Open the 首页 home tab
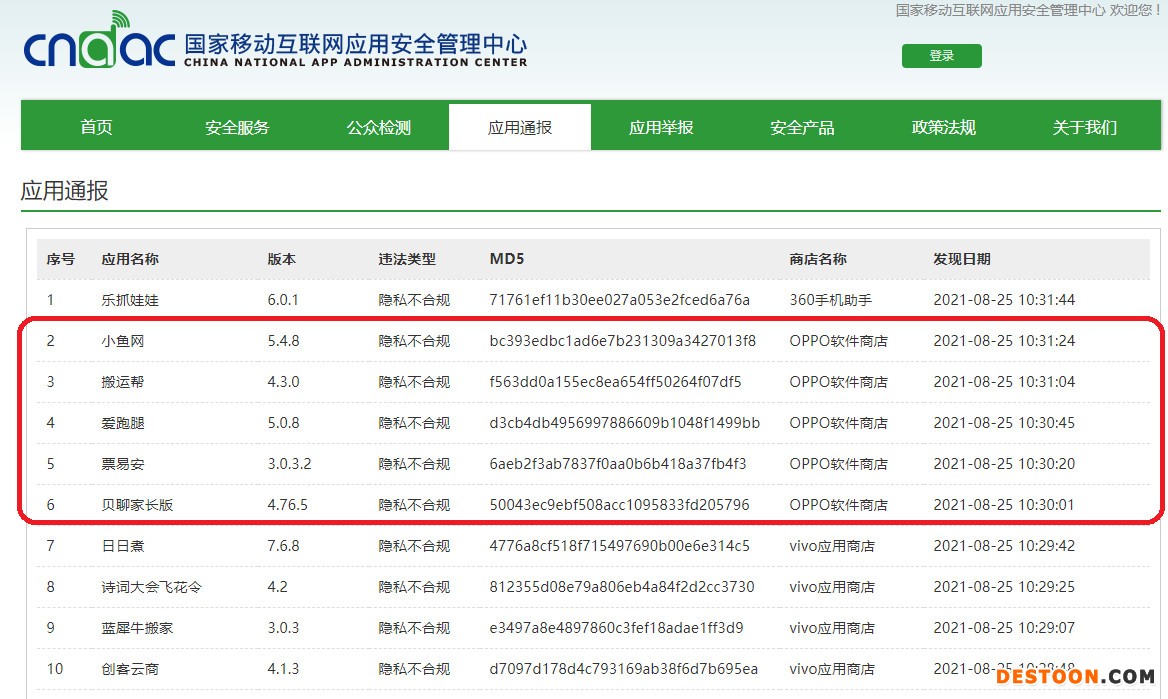Screen dimensions: 1168x699 [x=96, y=127]
